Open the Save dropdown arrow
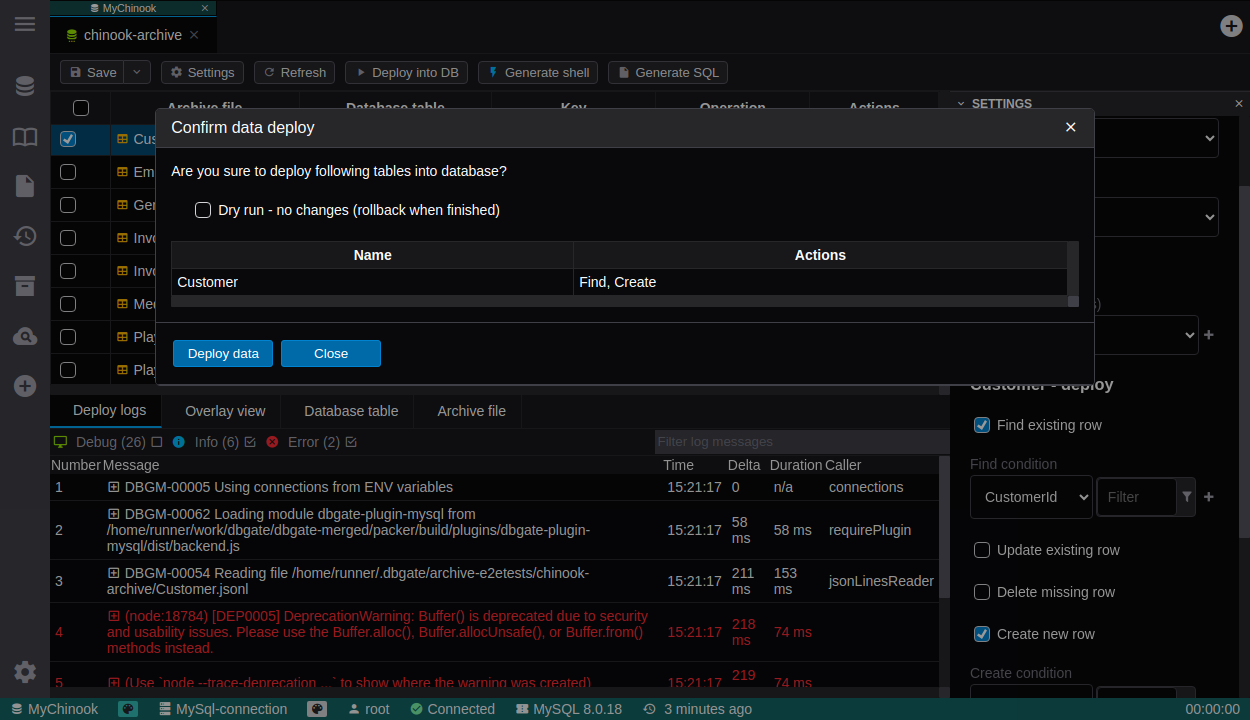The width and height of the screenshot is (1250, 720). click(x=139, y=72)
